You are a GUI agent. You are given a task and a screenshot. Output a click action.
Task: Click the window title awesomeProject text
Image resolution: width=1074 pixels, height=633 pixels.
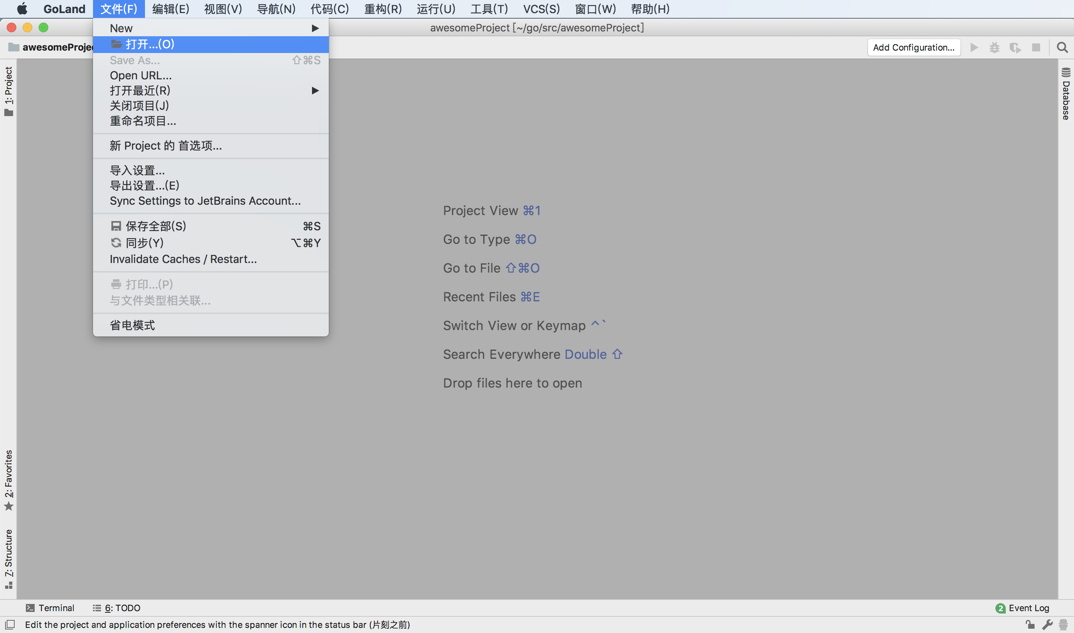[537, 27]
